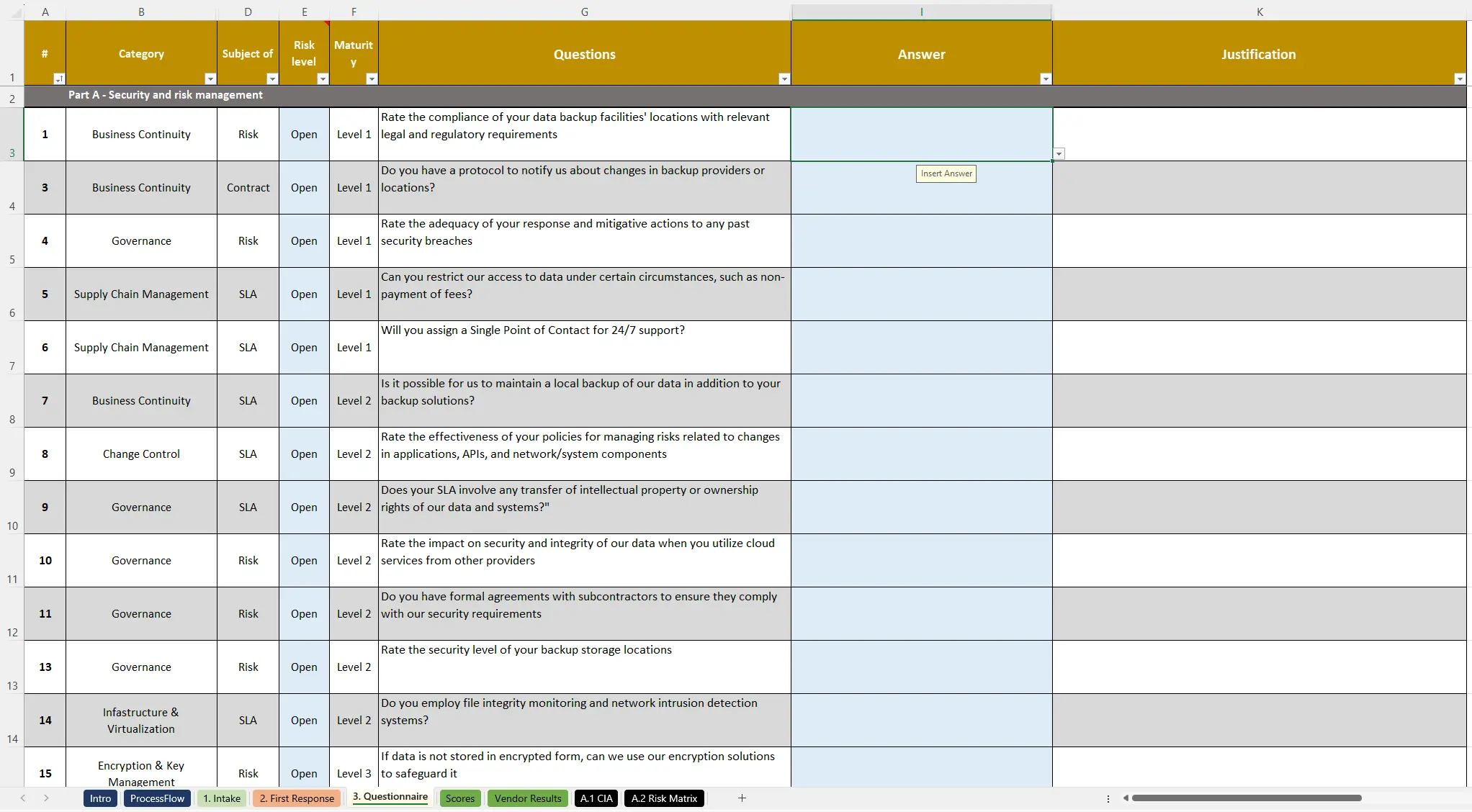
Task: Open the filter dropdown on the Risk level column
Action: pos(323,79)
